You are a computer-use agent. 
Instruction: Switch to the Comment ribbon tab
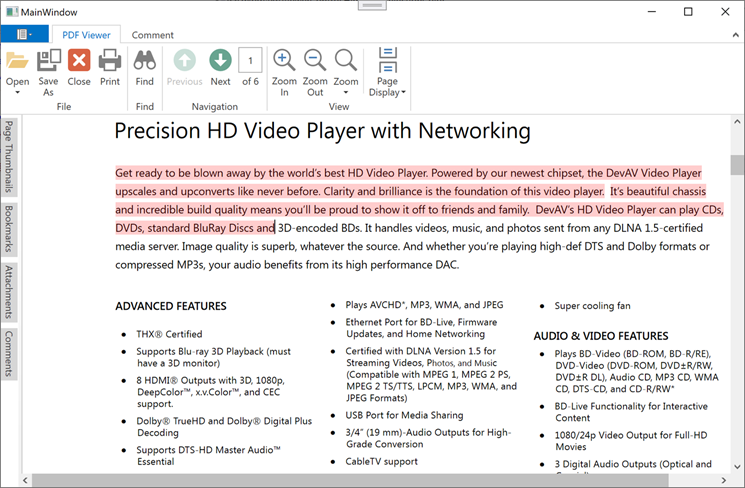tap(153, 35)
